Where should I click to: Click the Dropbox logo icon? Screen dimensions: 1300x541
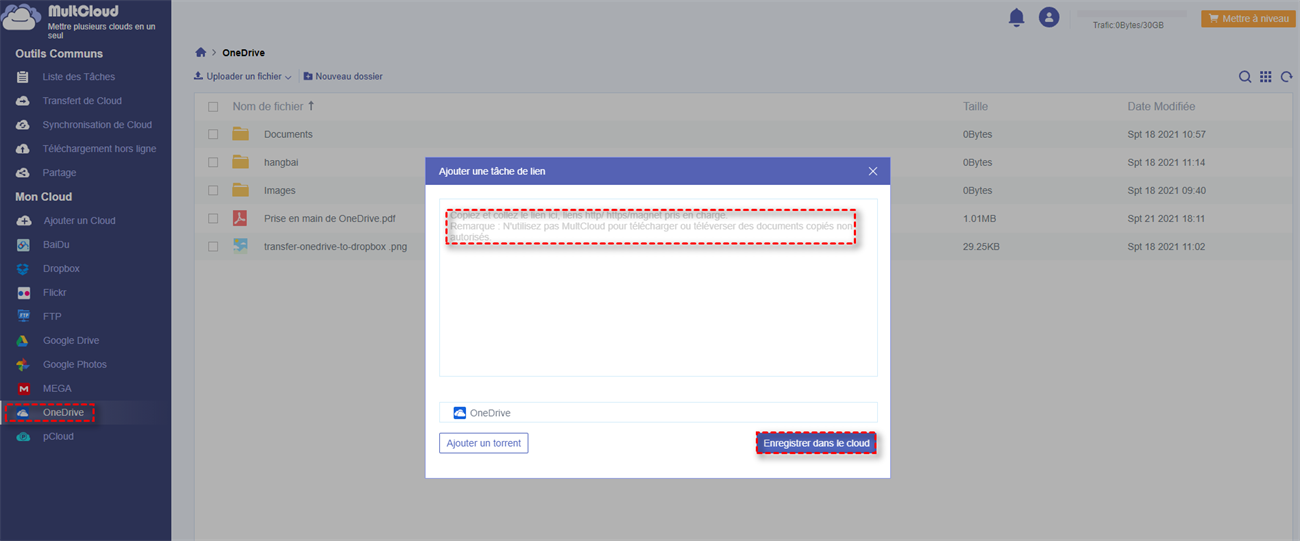[x=22, y=269]
